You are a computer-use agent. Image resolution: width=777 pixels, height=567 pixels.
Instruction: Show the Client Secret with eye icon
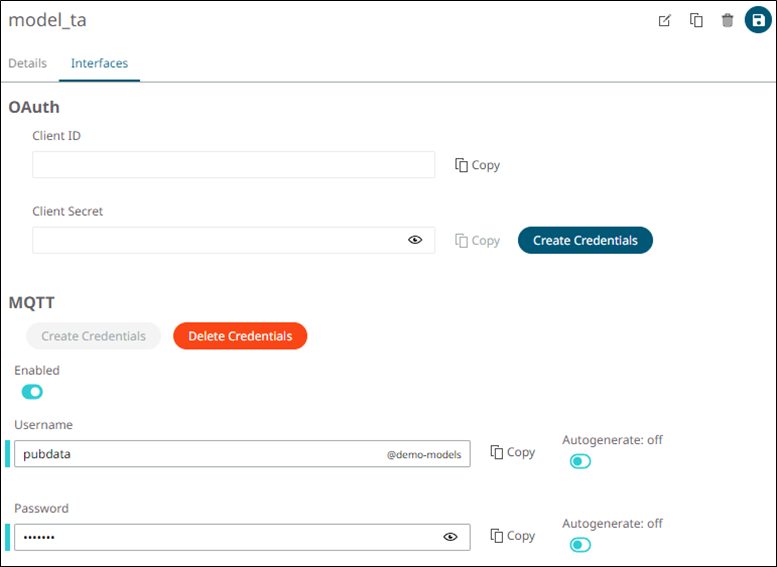pos(415,240)
